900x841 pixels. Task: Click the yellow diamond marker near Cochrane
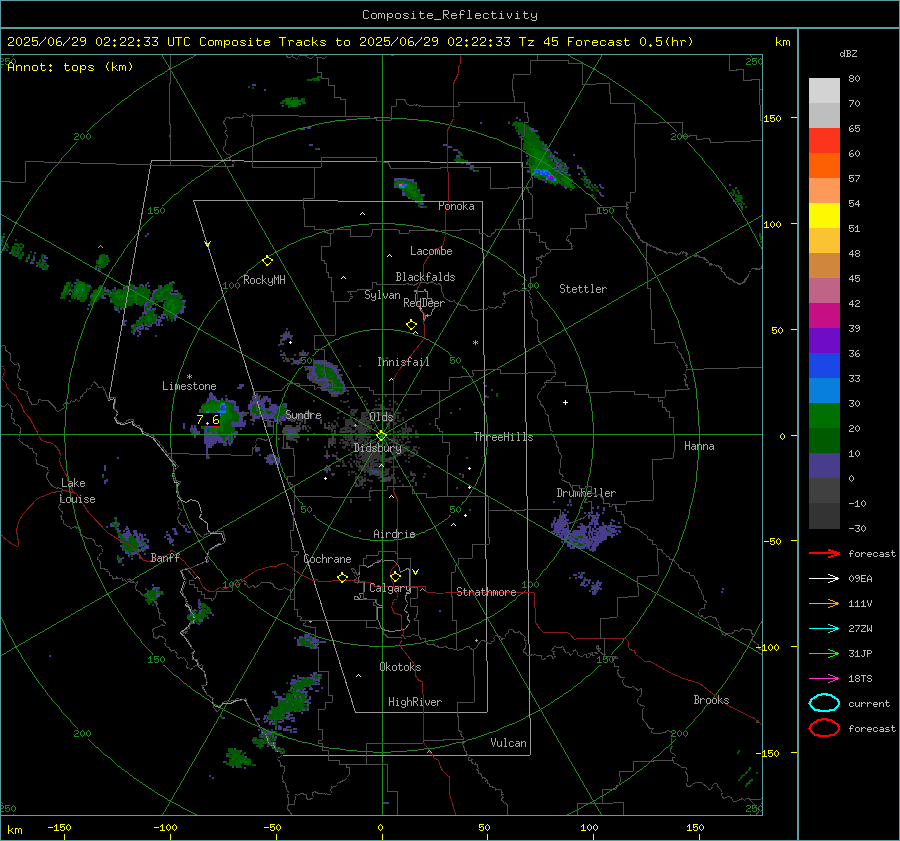pyautogui.click(x=342, y=577)
